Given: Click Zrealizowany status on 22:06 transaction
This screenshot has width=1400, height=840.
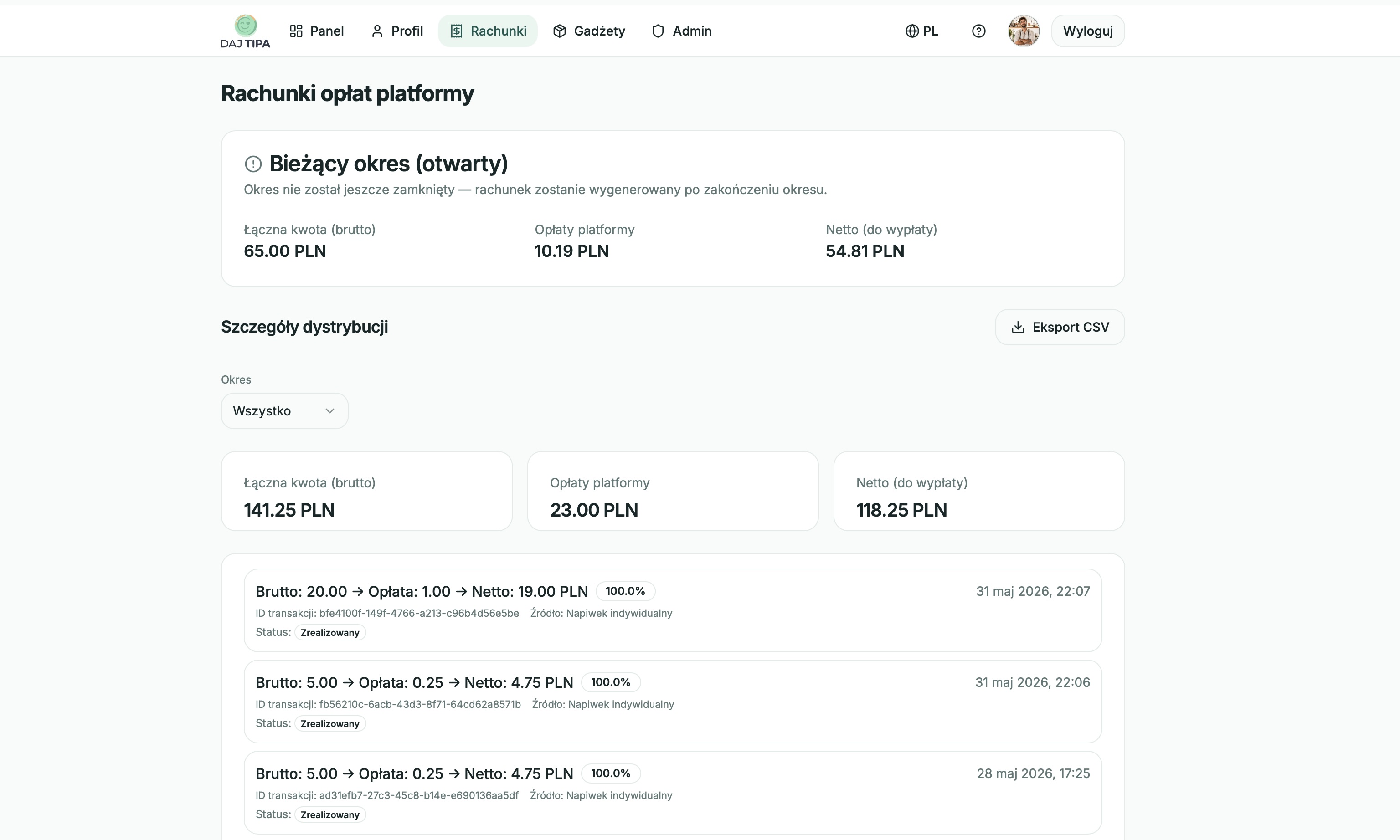Looking at the screenshot, I should pos(330,723).
